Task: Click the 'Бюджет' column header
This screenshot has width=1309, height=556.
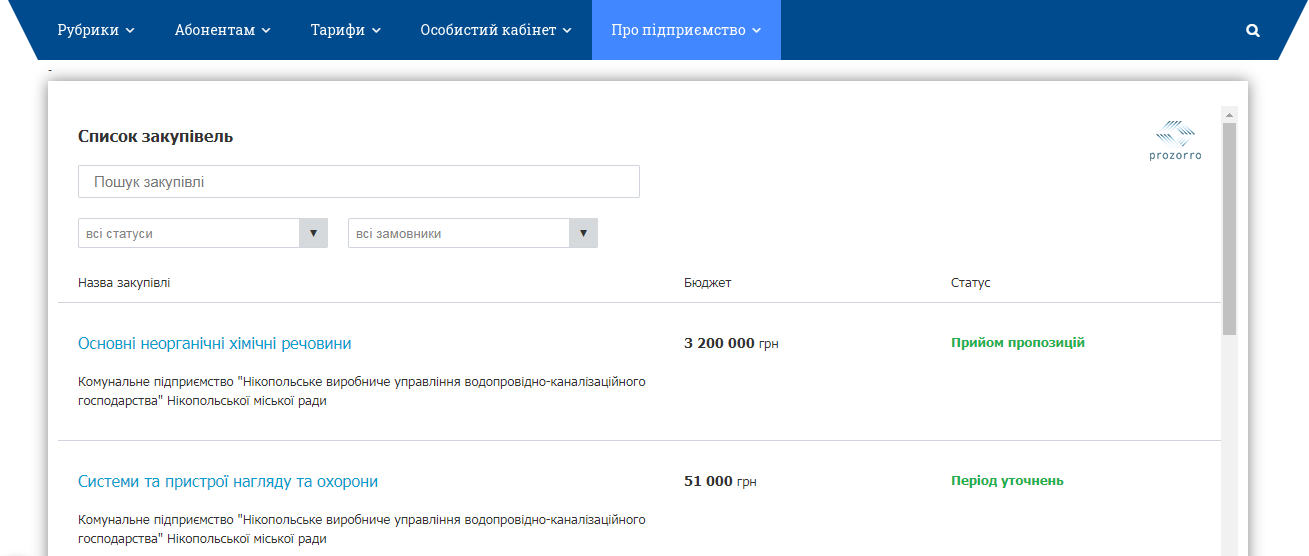Action: (x=707, y=283)
